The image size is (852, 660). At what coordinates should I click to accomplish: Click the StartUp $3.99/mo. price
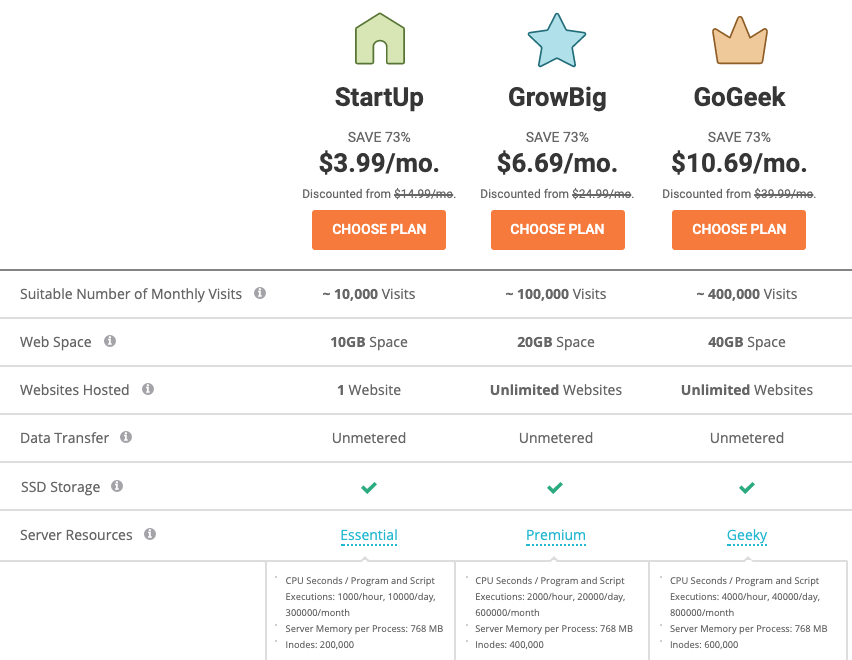[379, 162]
